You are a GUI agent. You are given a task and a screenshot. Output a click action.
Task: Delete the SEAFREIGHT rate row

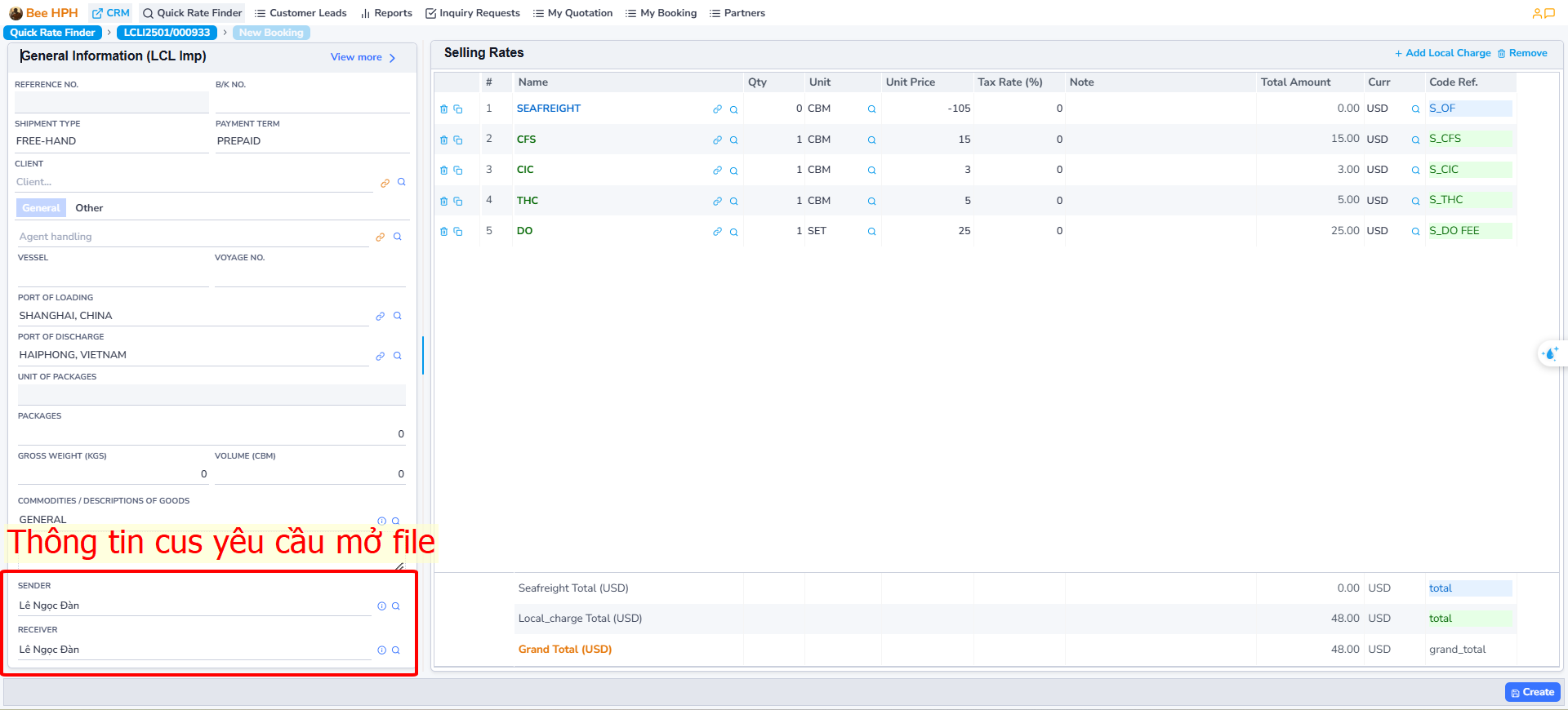tap(443, 109)
